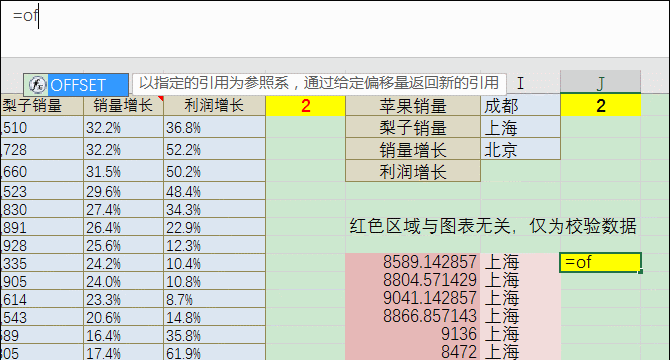Click cell showing 14.8%

pyautogui.click(x=215, y=317)
